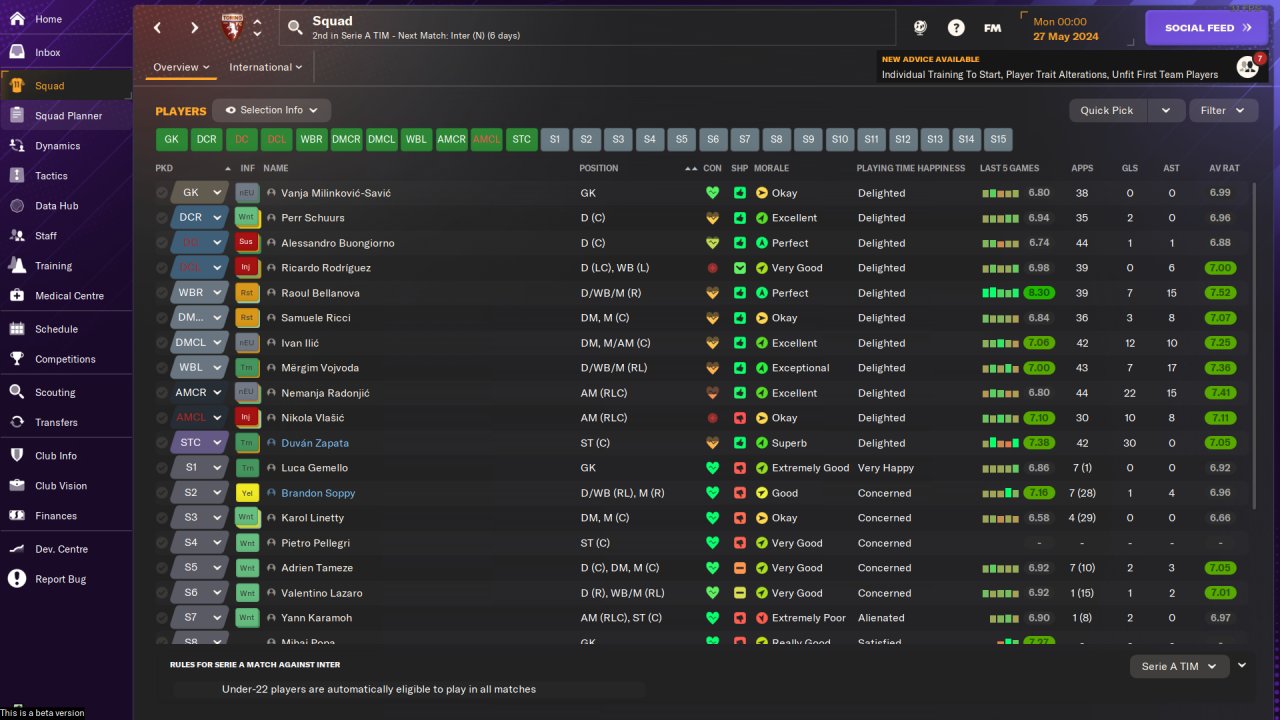
Task: Click the Training cone icon
Action: (x=16, y=266)
